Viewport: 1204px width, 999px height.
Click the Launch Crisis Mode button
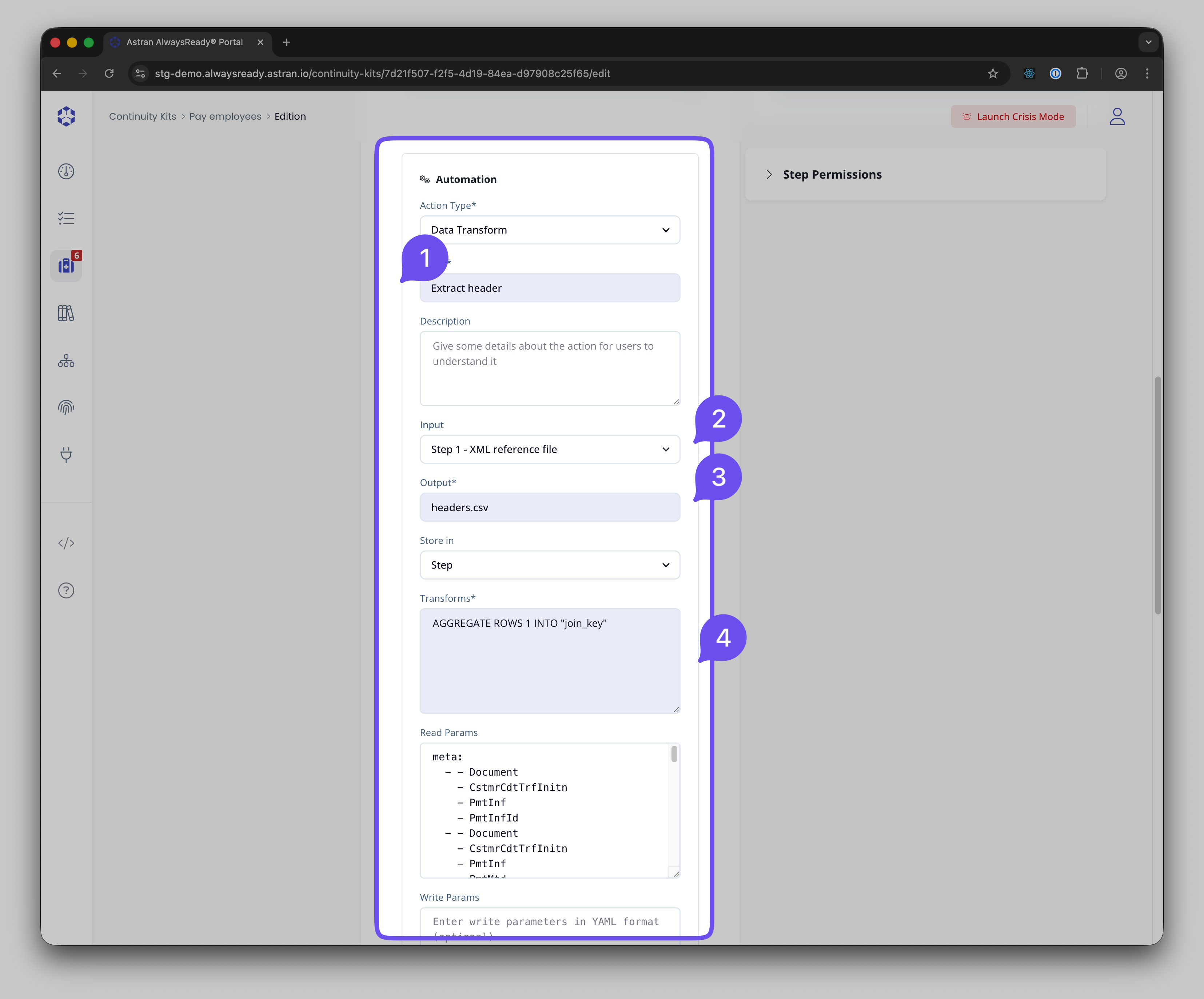coord(1013,116)
